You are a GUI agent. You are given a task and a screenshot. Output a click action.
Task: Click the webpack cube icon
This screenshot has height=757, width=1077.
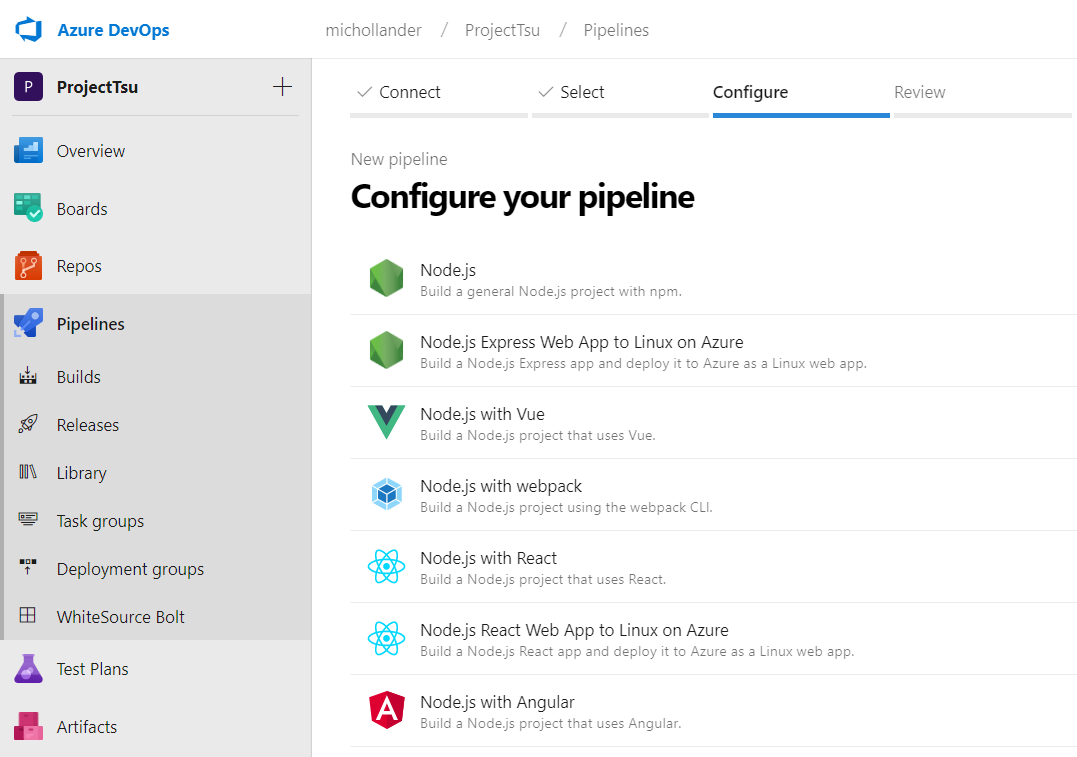[386, 494]
